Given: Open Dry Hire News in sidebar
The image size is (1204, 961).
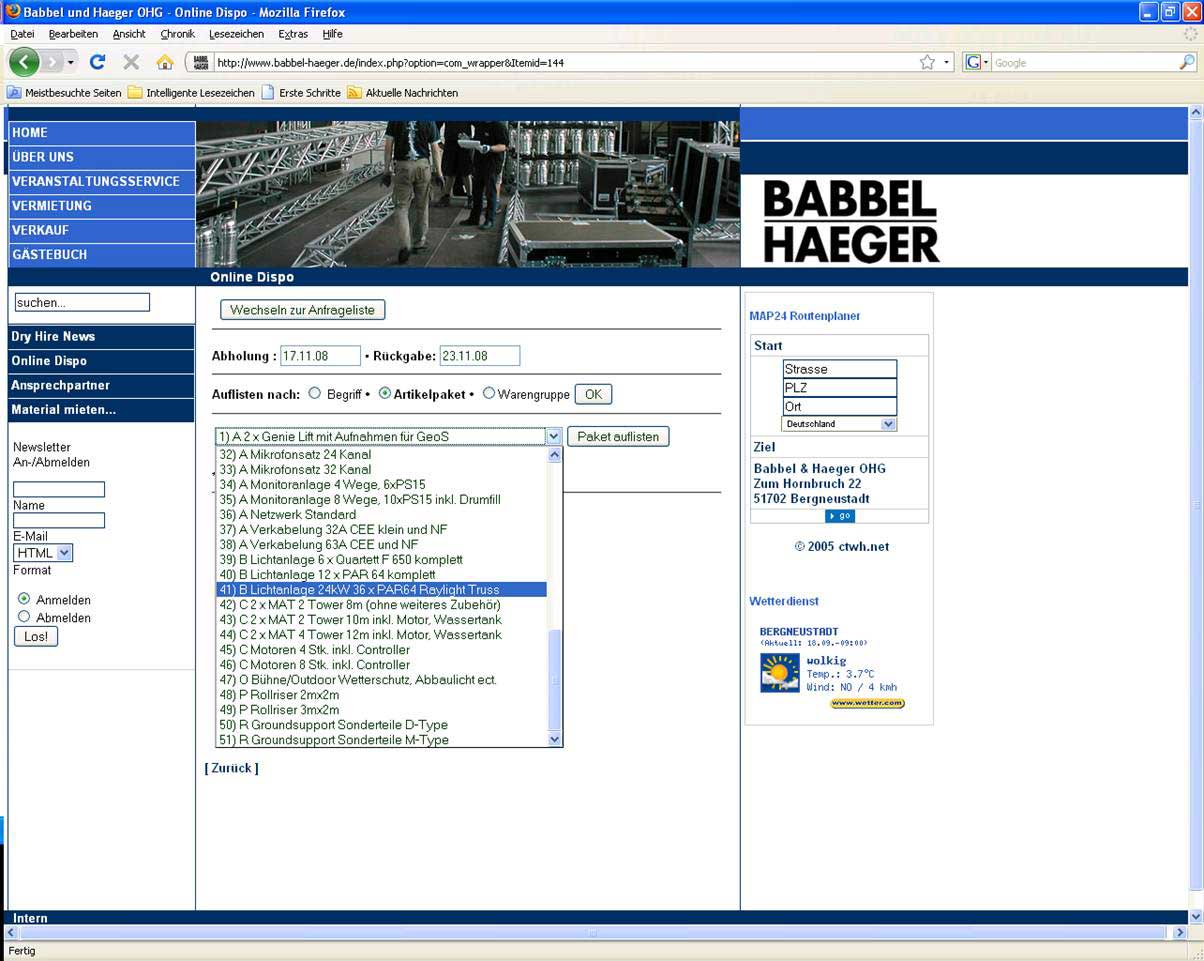Looking at the screenshot, I should [101, 337].
